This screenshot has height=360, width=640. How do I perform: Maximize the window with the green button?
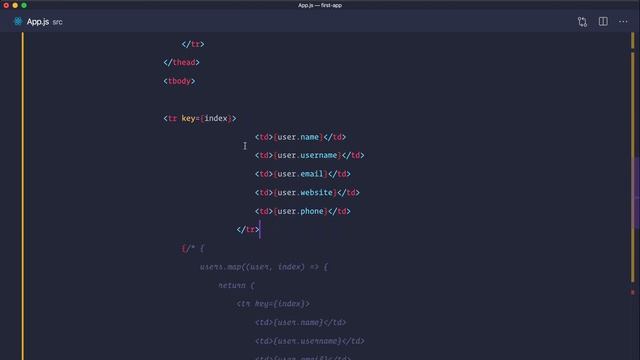pyautogui.click(x=24, y=5)
